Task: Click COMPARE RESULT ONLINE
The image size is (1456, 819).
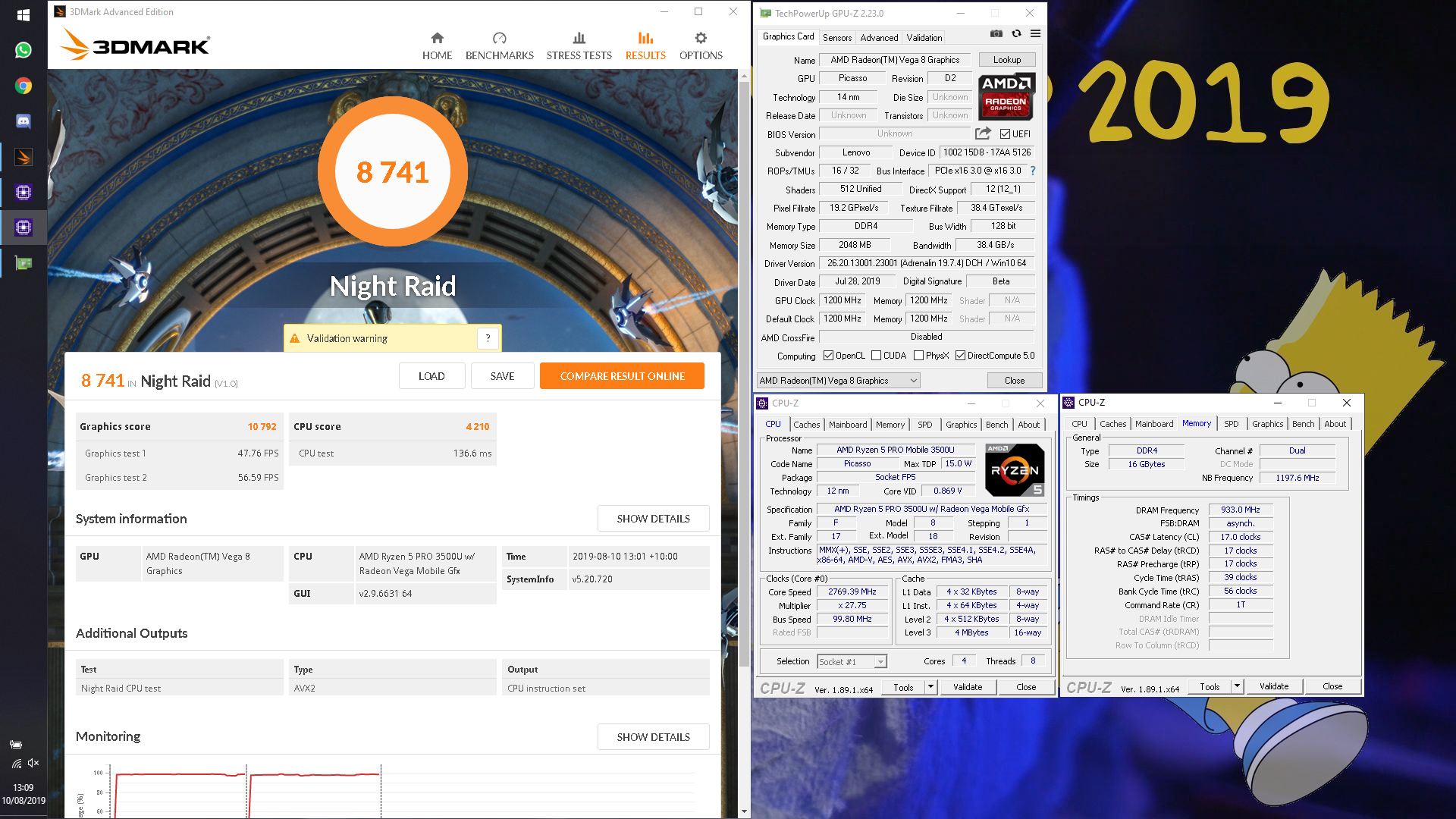Action: [622, 376]
